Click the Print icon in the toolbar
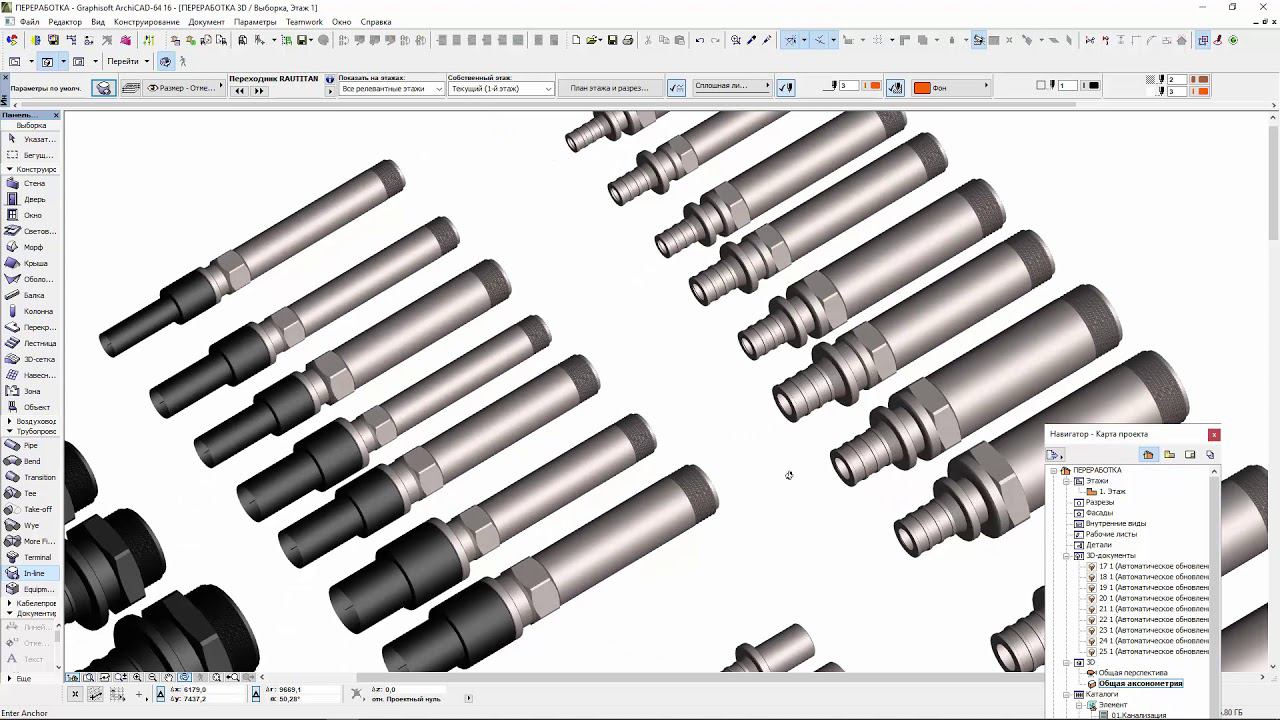 tap(628, 40)
